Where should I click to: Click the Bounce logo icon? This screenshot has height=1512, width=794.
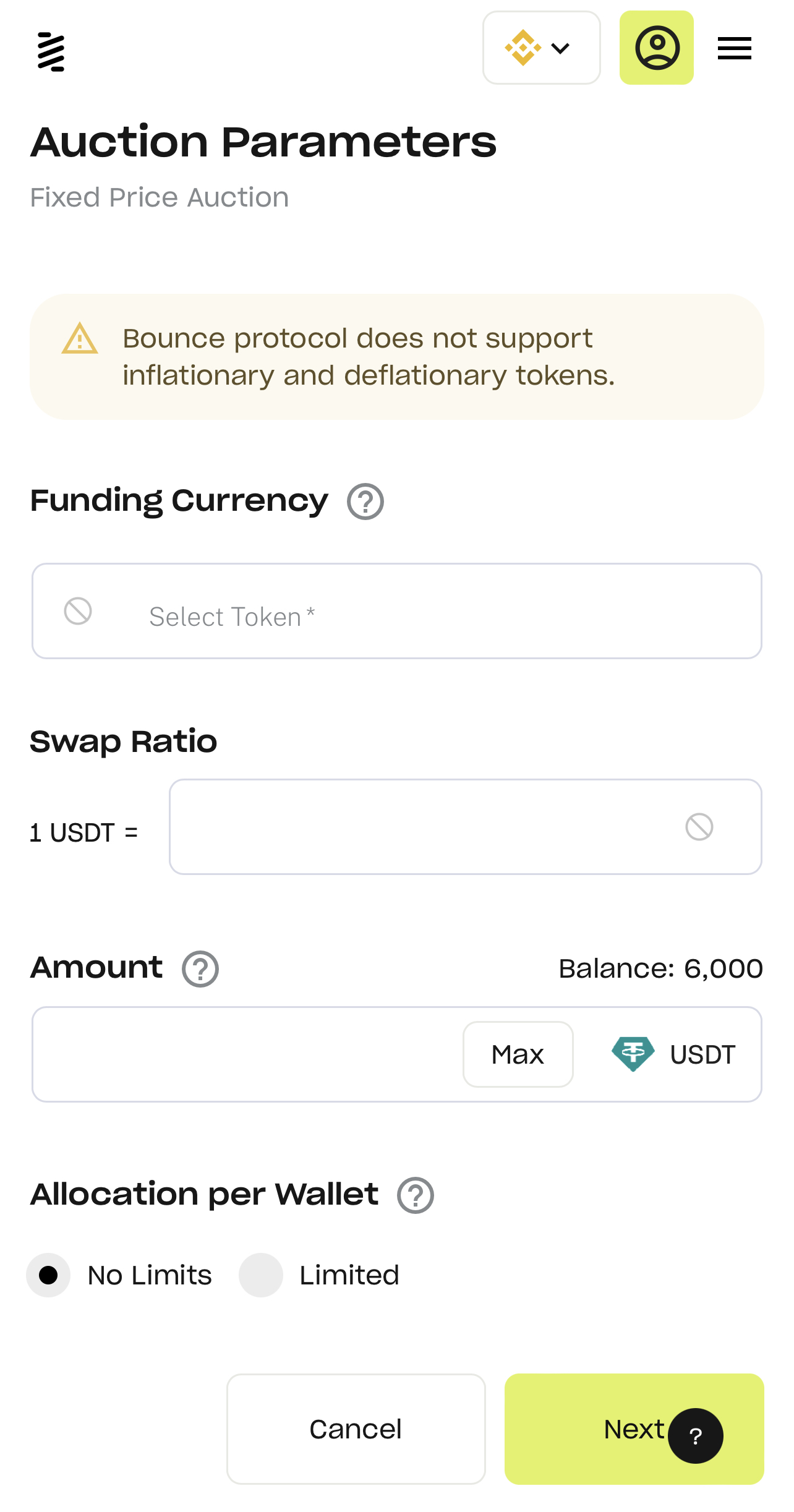pos(51,51)
